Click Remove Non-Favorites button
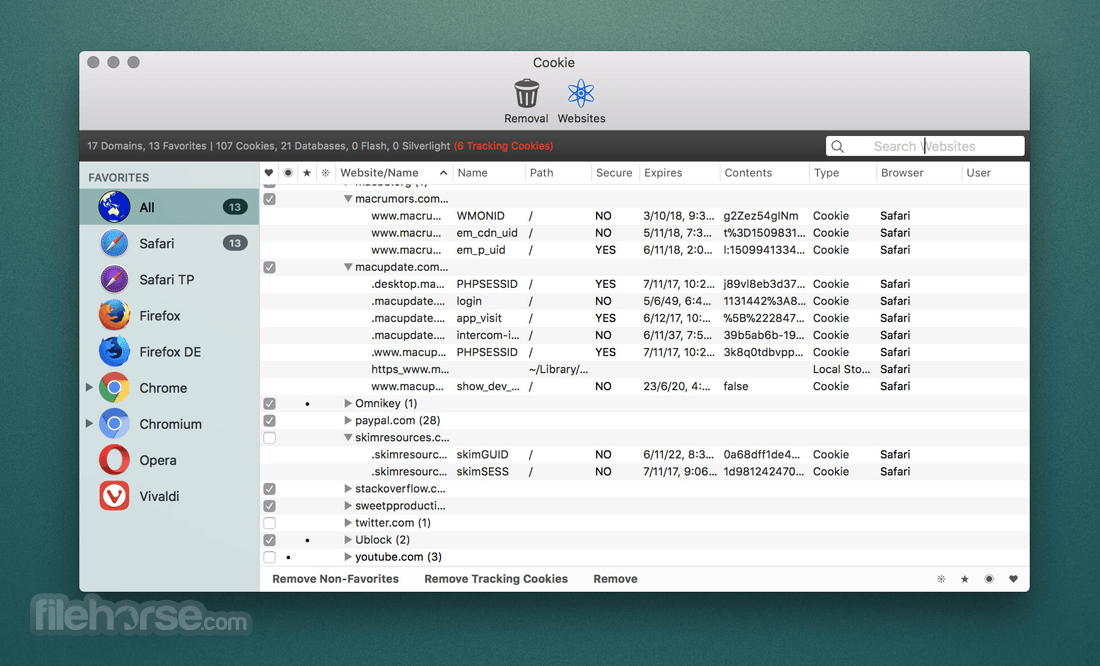The width and height of the screenshot is (1100, 666). pos(335,579)
